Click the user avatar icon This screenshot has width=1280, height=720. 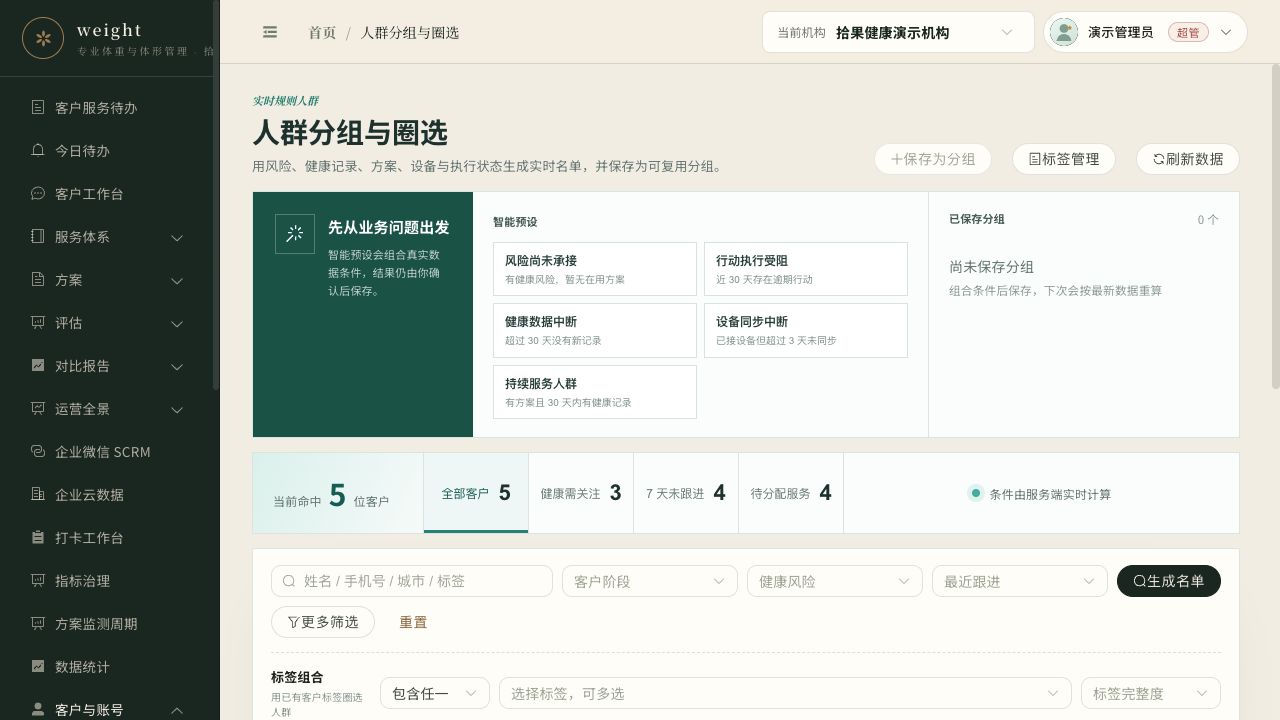click(x=1064, y=32)
